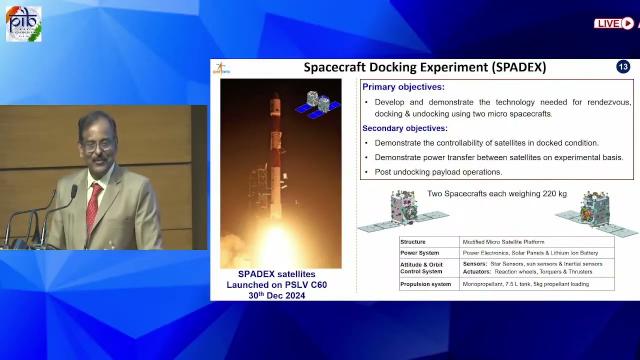Viewport: 640px width, 360px height.
Task: Click 'Monopropellant, 7.5 L tank' cell
Action: pos(537,284)
